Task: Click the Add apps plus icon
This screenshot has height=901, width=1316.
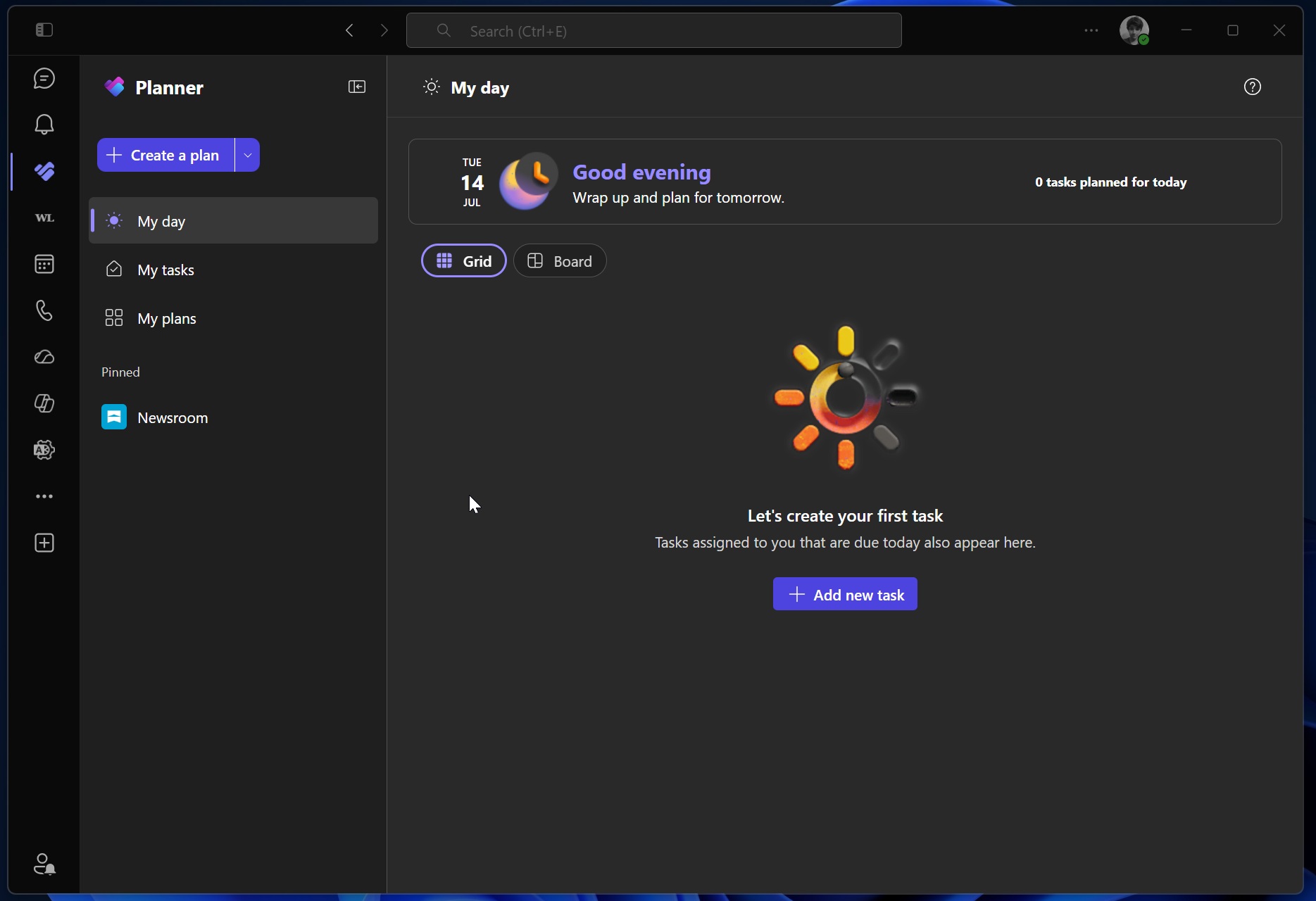Action: click(x=44, y=543)
